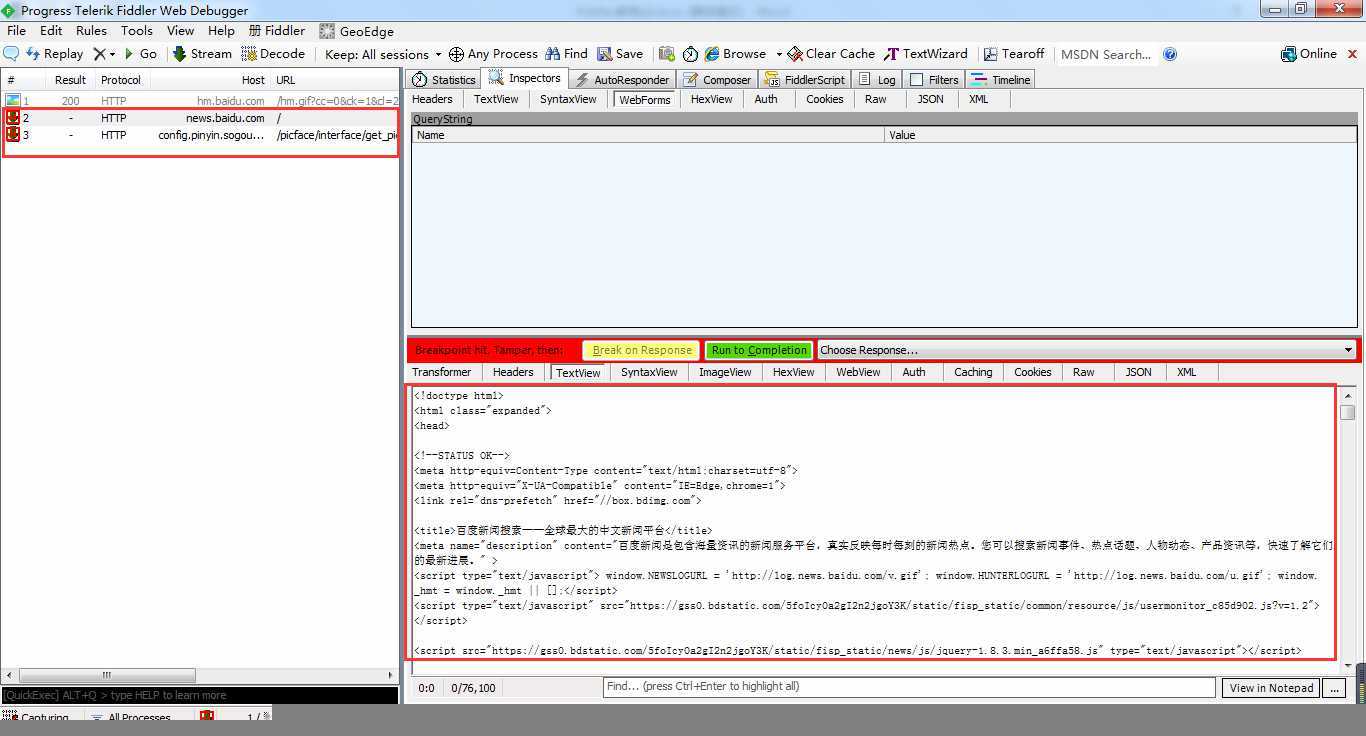Close the toolbar with red X
This screenshot has height=736, width=1366.
(x=1353, y=54)
